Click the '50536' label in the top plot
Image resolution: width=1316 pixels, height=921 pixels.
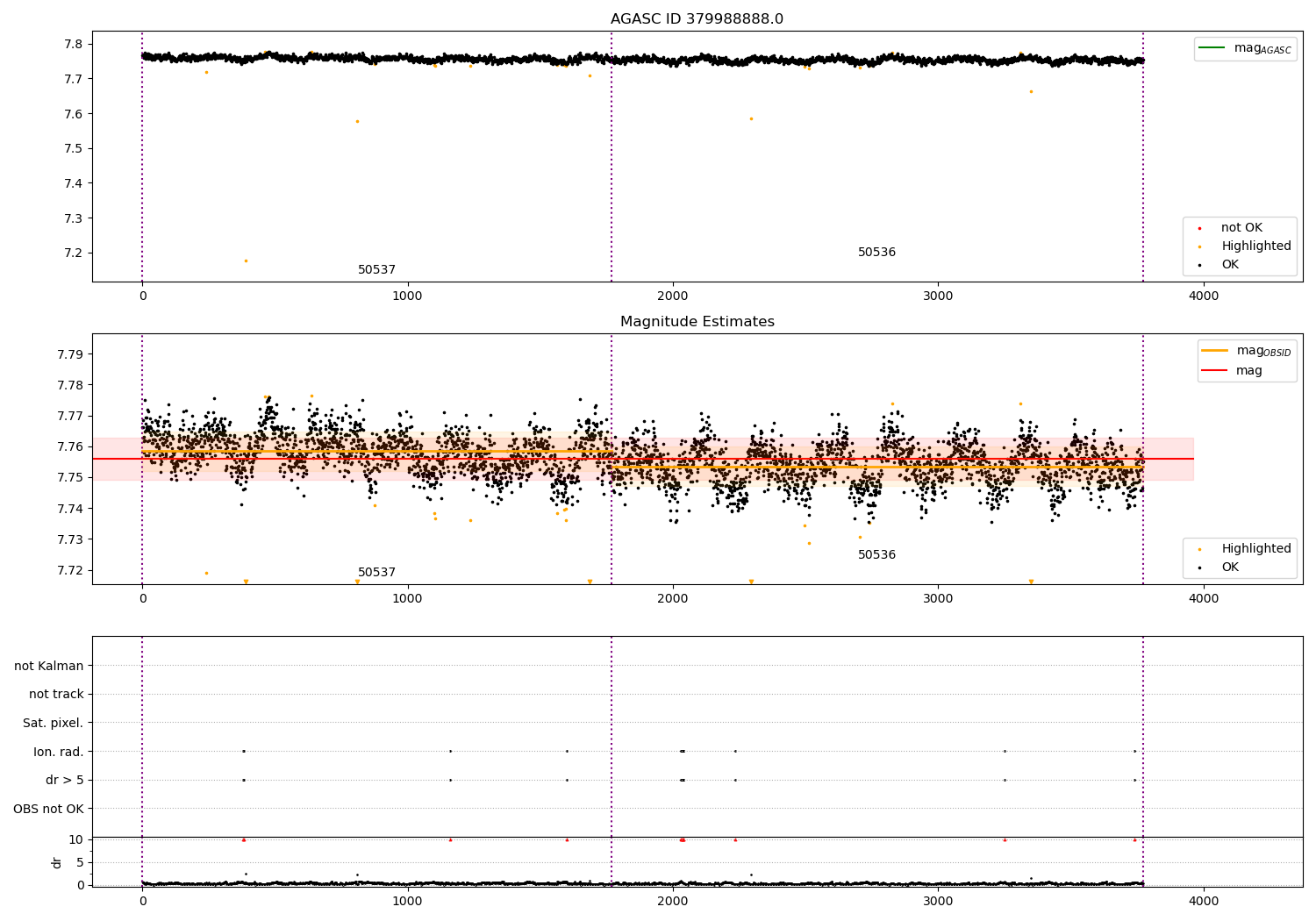pyautogui.click(x=876, y=253)
